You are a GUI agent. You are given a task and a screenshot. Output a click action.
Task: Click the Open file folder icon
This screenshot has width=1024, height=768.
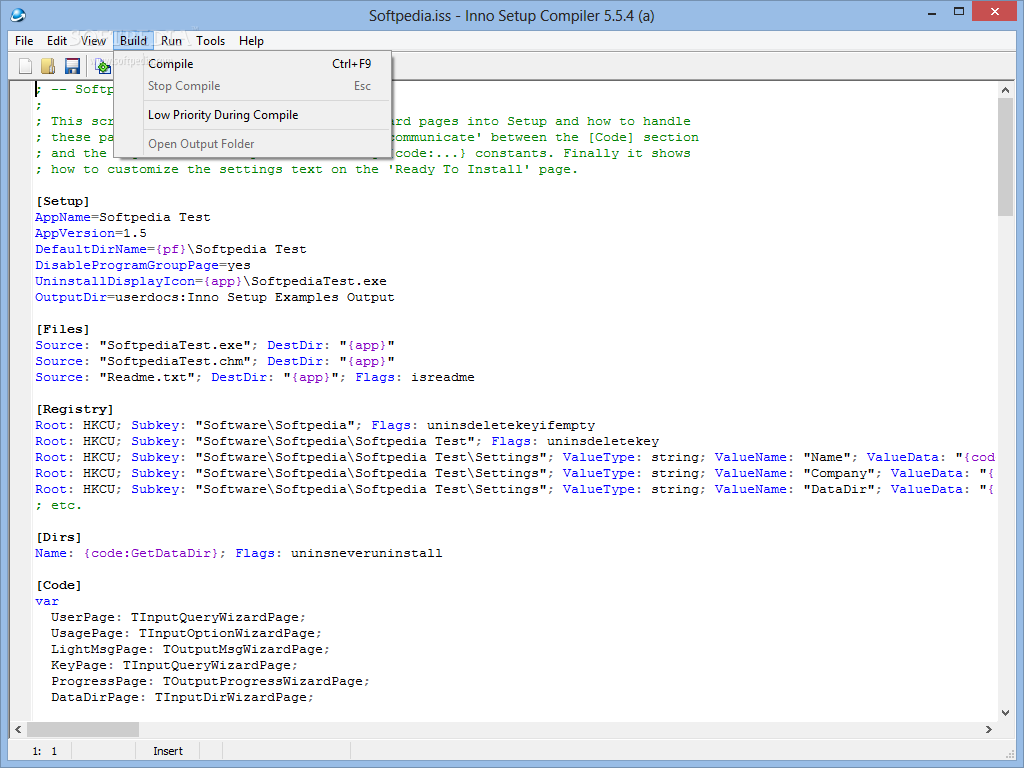tap(48, 66)
